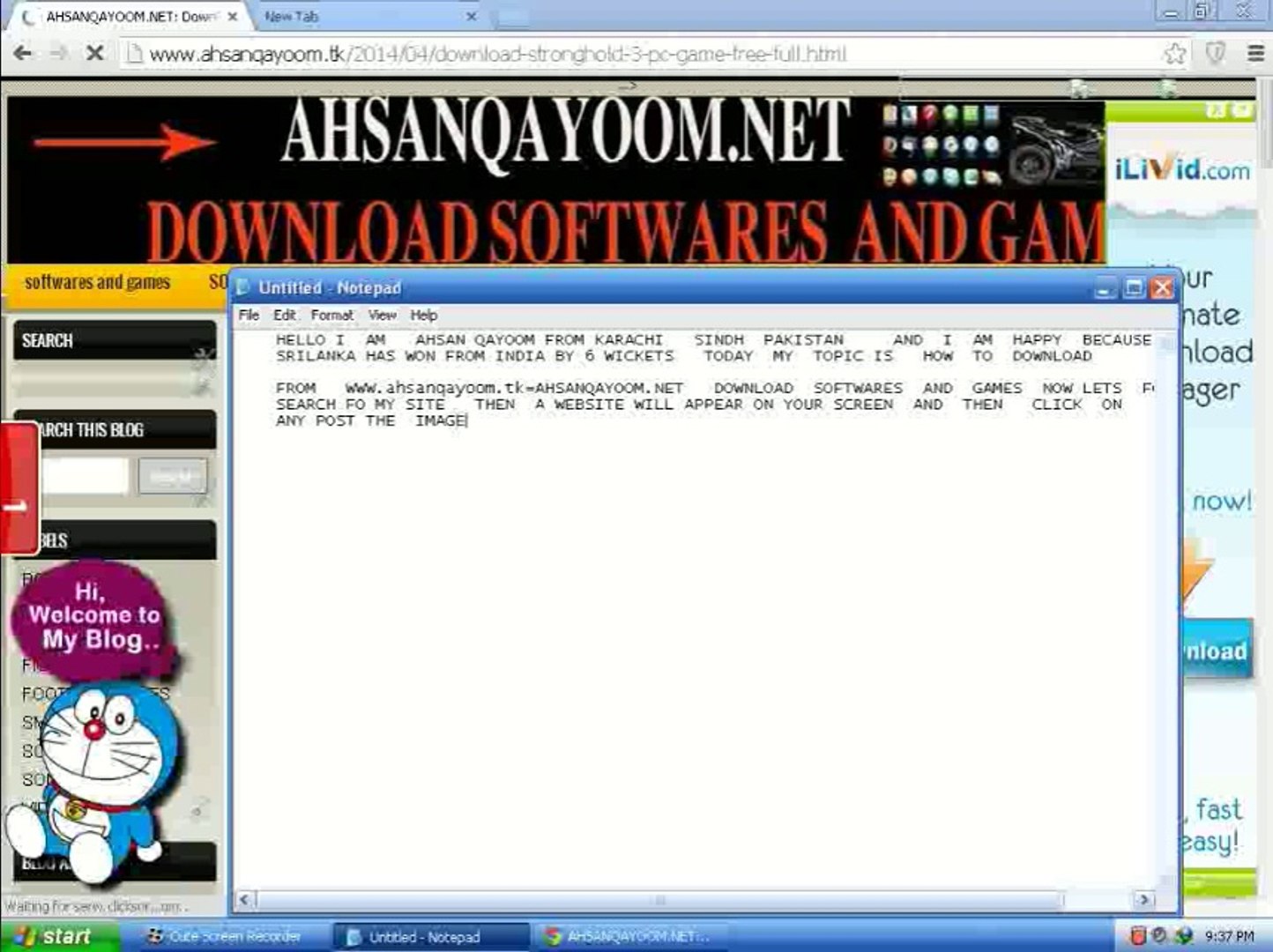Click the network tray icon
This screenshot has width=1273, height=952.
pyautogui.click(x=1184, y=936)
